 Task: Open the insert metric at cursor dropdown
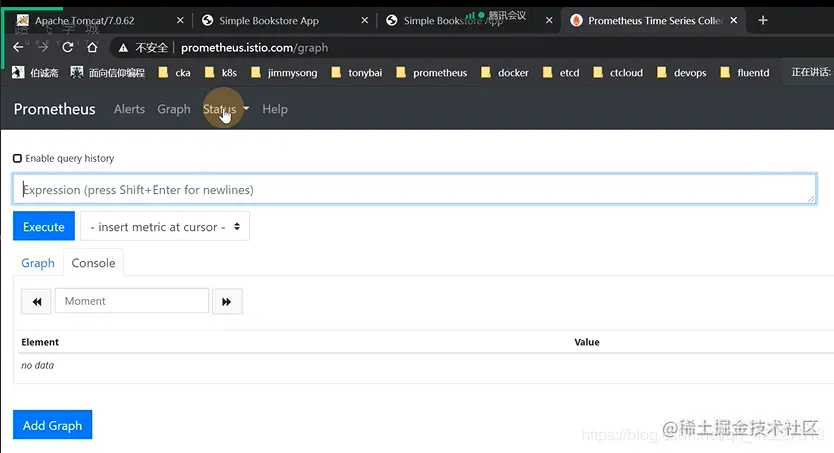pos(164,226)
